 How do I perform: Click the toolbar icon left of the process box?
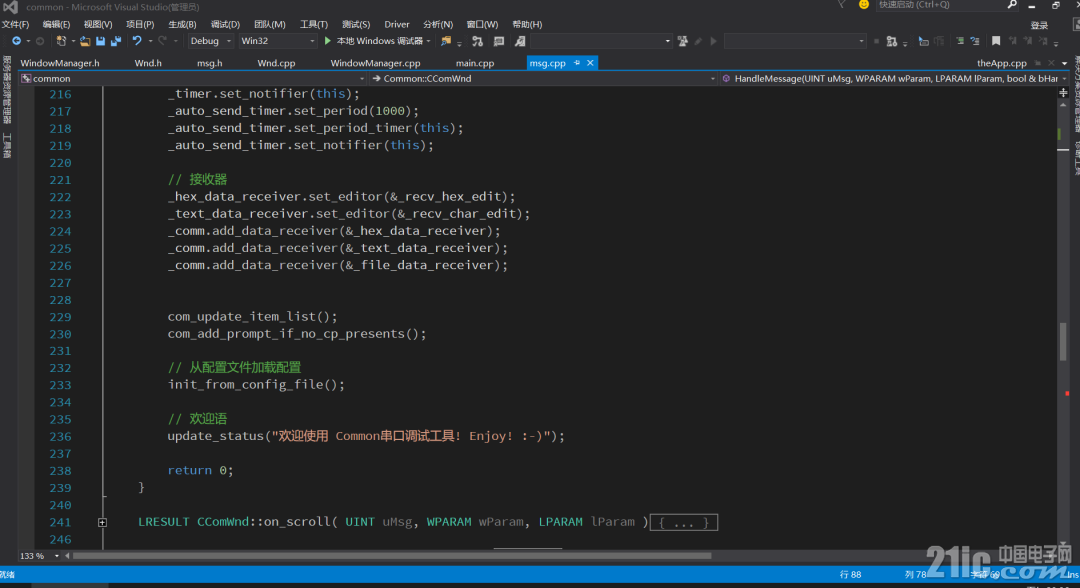coord(520,41)
